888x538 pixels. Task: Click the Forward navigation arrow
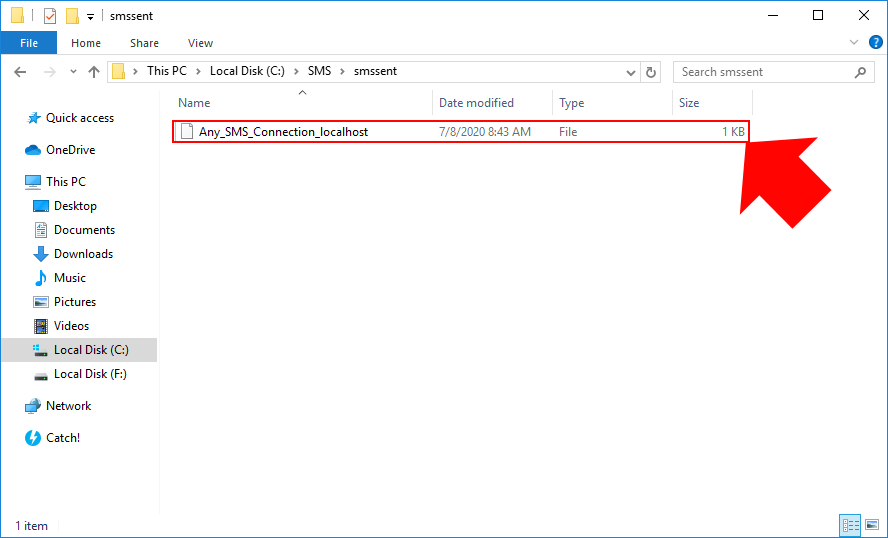(x=50, y=72)
